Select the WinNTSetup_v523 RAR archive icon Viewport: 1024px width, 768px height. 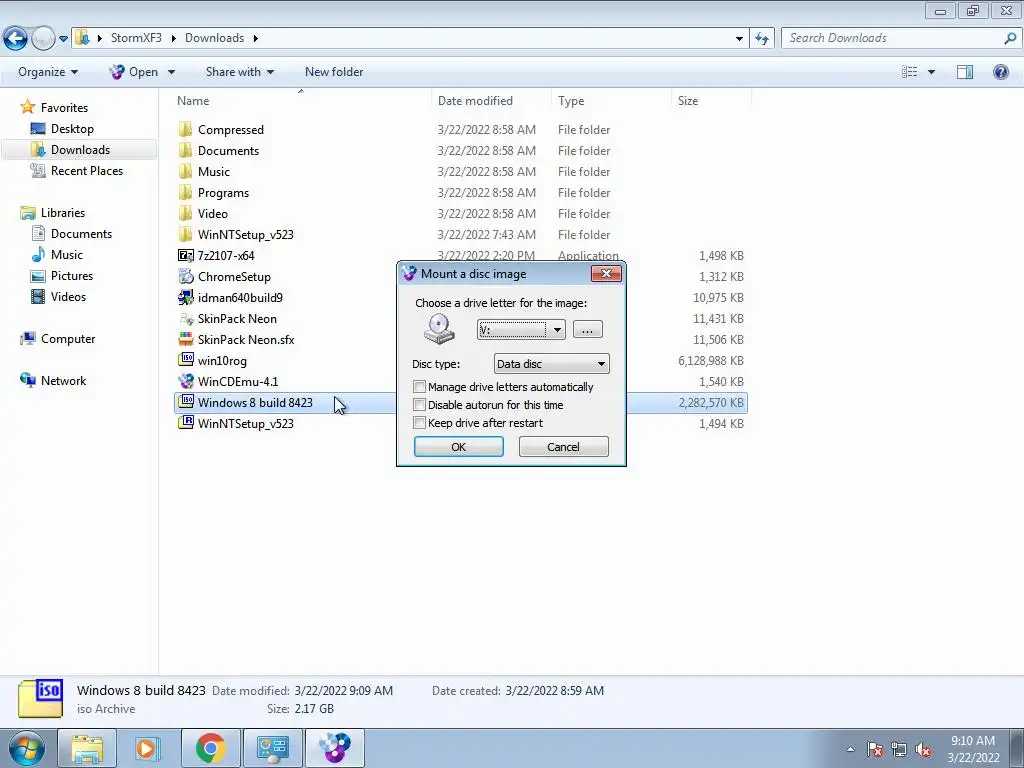185,423
